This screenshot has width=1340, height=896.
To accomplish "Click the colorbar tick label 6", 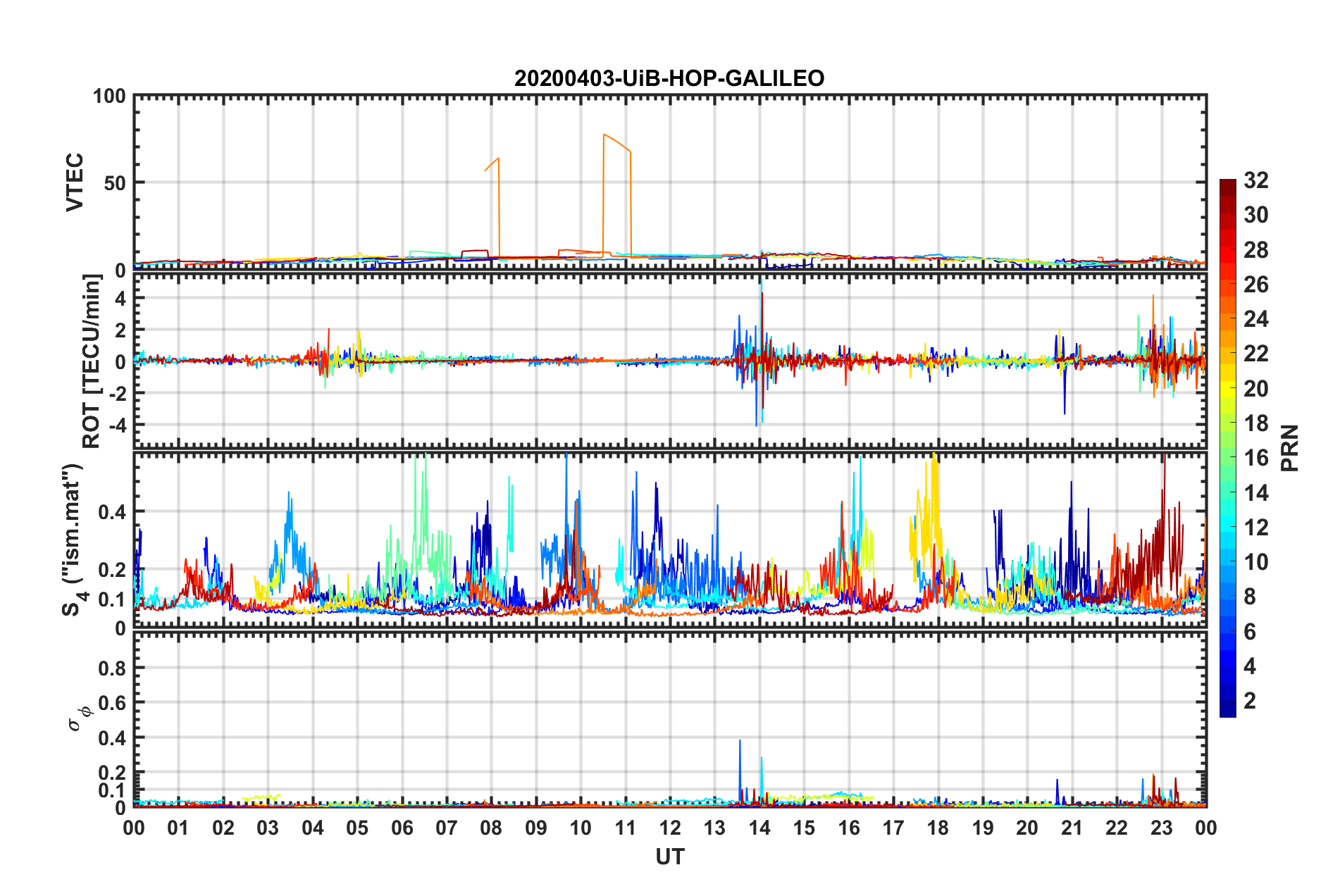I will coord(1250,632).
